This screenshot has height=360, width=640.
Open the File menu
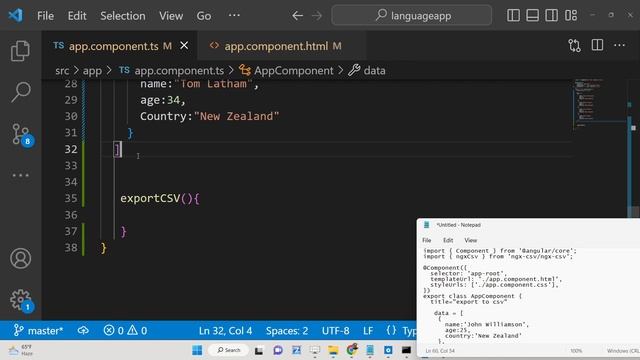coord(45,16)
